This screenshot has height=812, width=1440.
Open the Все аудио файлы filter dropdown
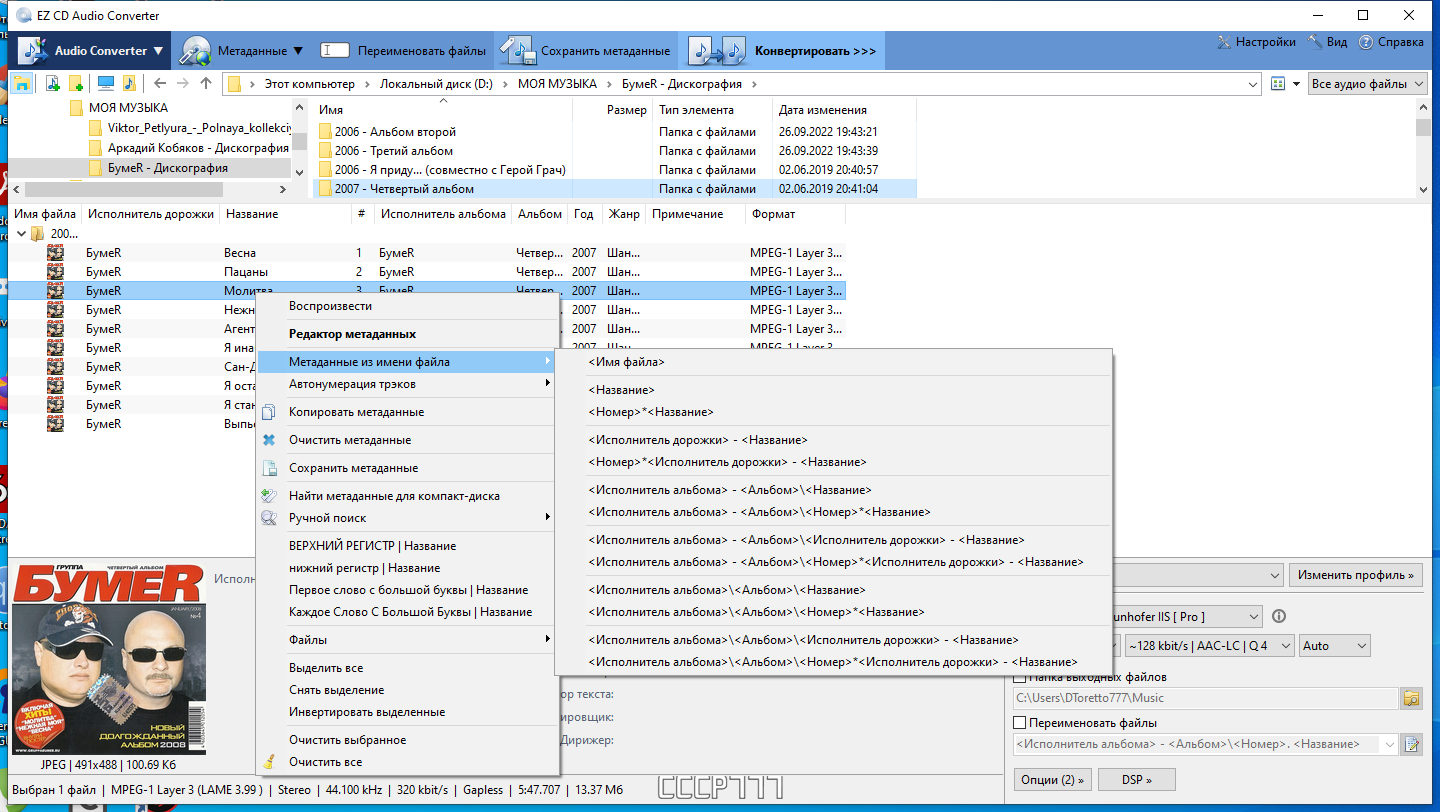pyautogui.click(x=1368, y=84)
